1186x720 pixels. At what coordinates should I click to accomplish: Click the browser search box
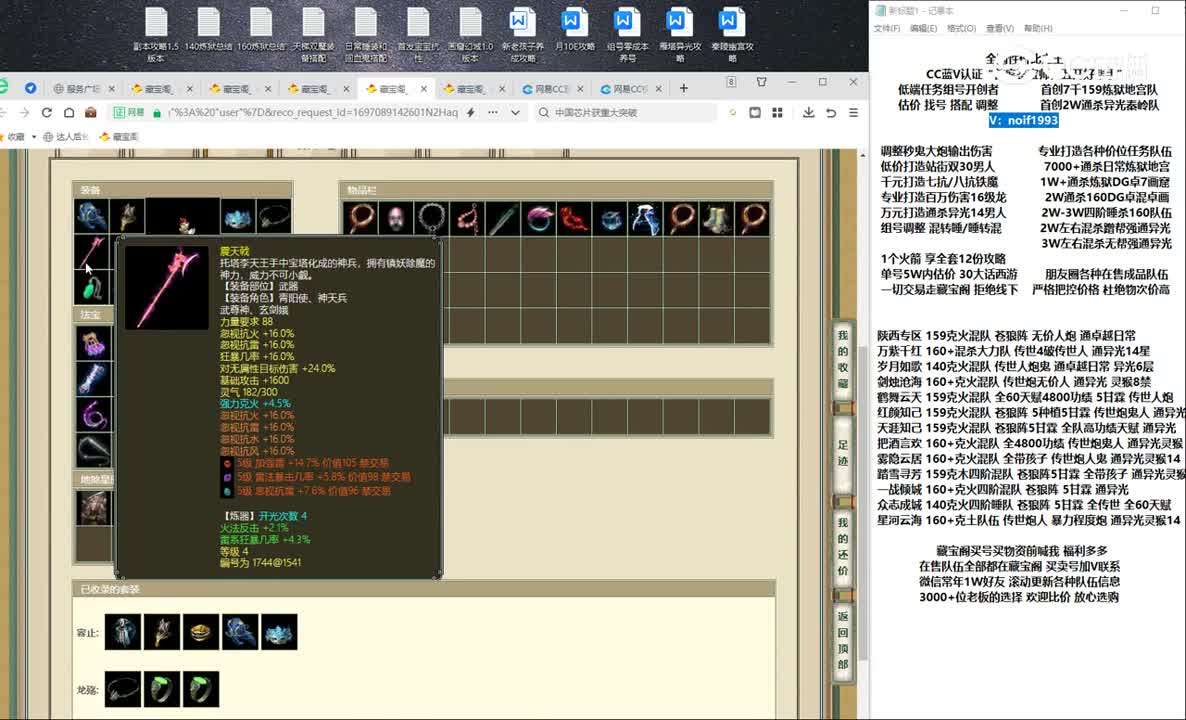tap(626, 113)
